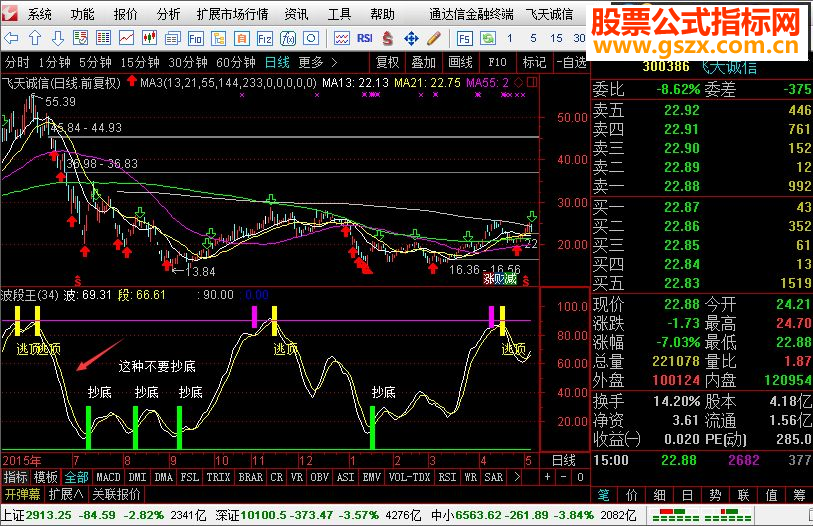Click the down arrow toolbar icon
Viewport: 813px width, 526px height.
coord(58,38)
